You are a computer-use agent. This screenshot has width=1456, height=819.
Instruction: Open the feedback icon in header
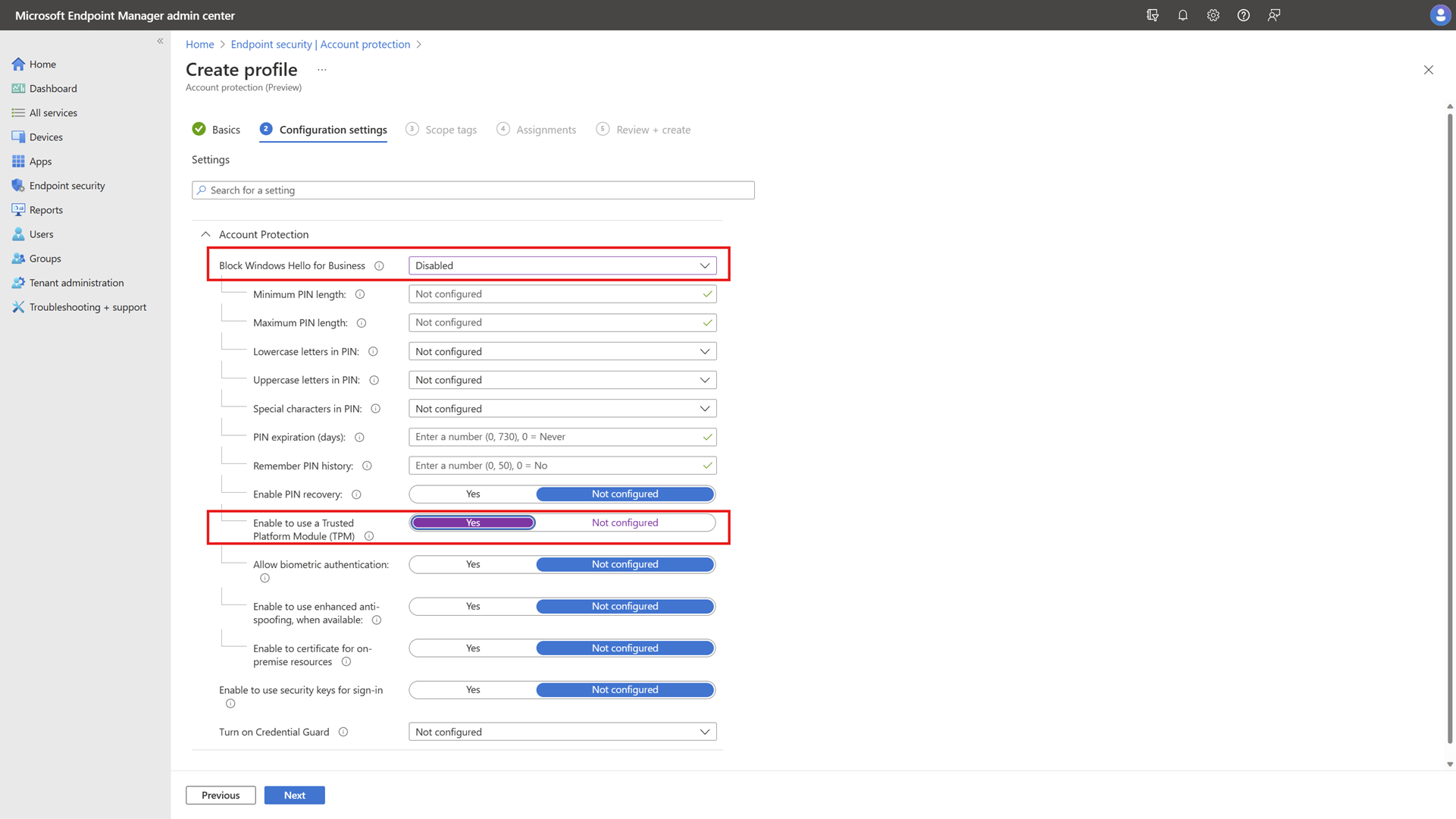(1273, 15)
